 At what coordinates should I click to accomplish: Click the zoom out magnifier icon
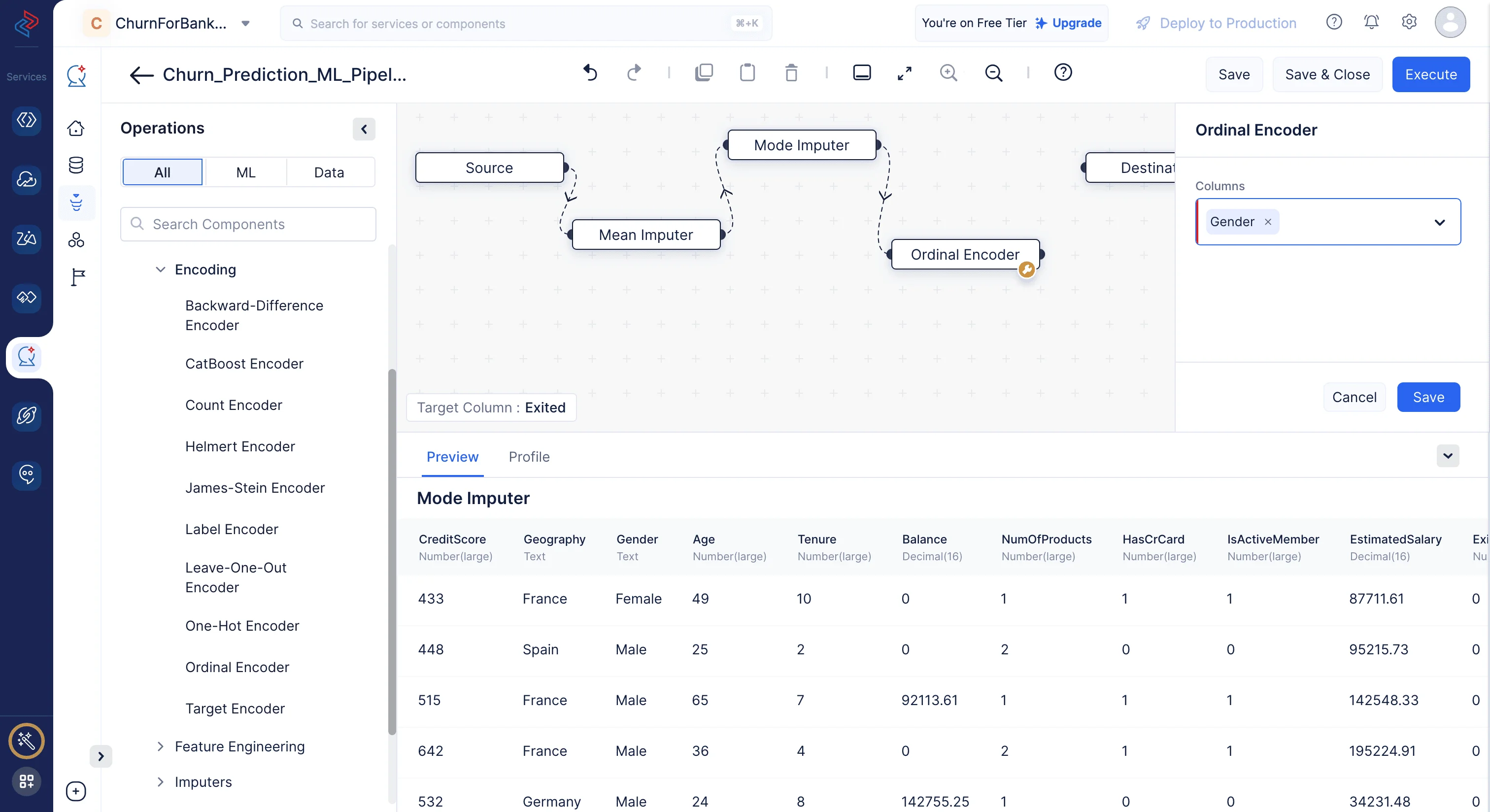click(993, 73)
